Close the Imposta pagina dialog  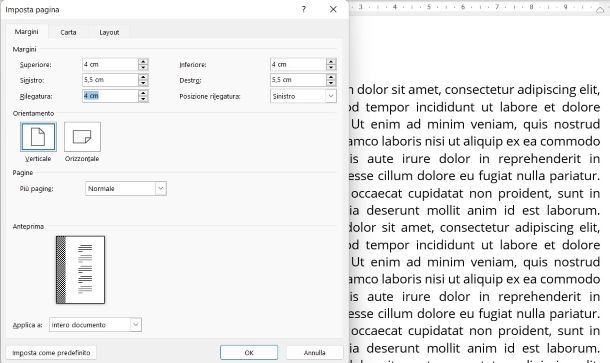[333, 9]
